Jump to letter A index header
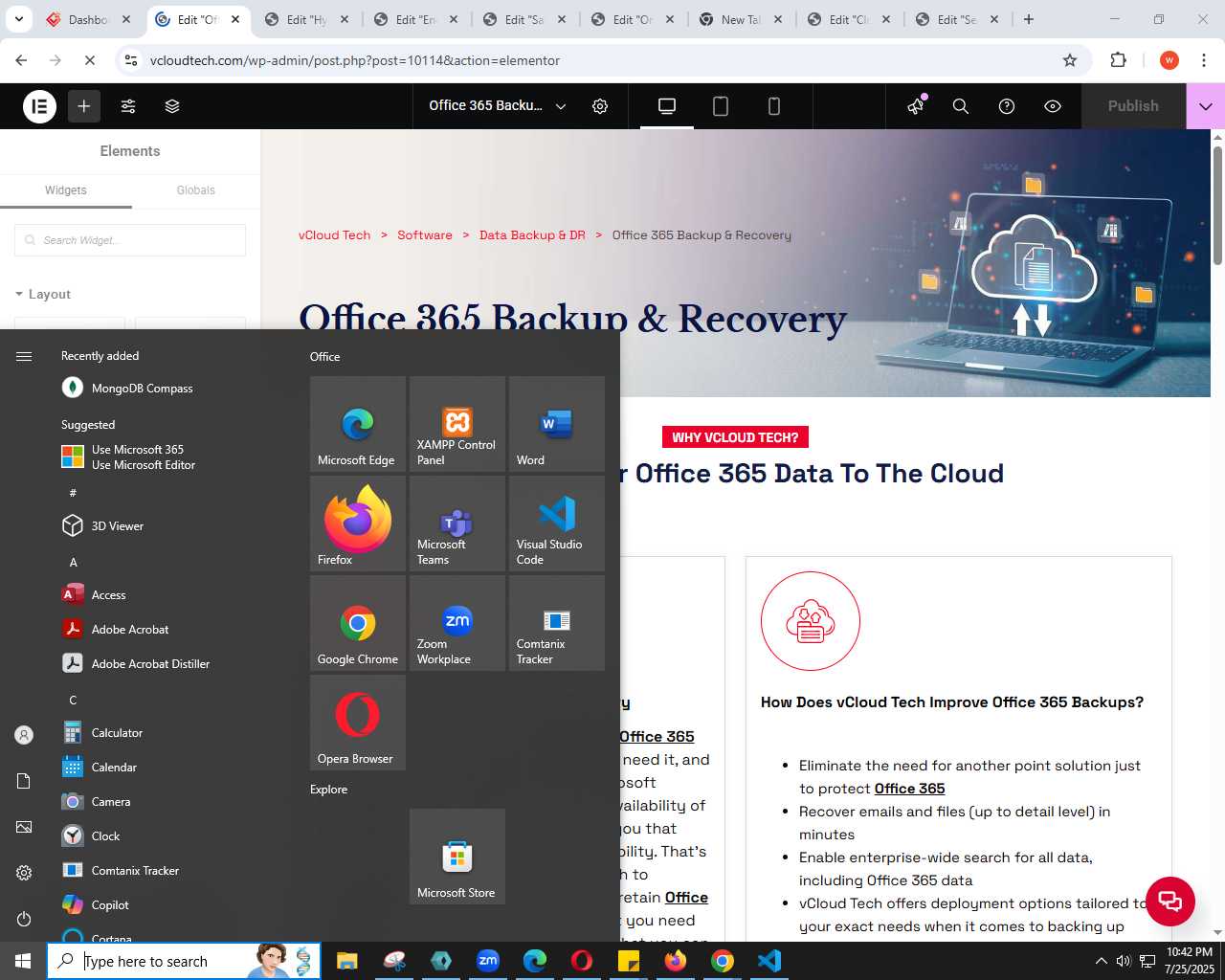Image resolution: width=1225 pixels, height=980 pixels. (73, 562)
